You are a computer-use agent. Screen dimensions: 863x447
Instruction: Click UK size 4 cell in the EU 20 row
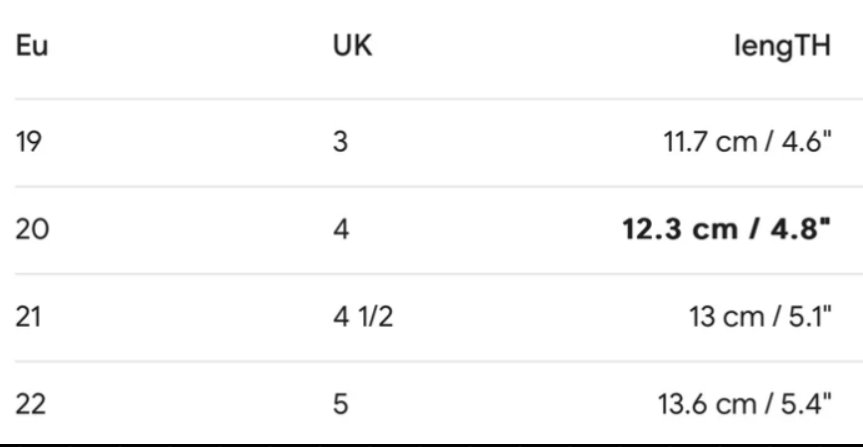[341, 230]
